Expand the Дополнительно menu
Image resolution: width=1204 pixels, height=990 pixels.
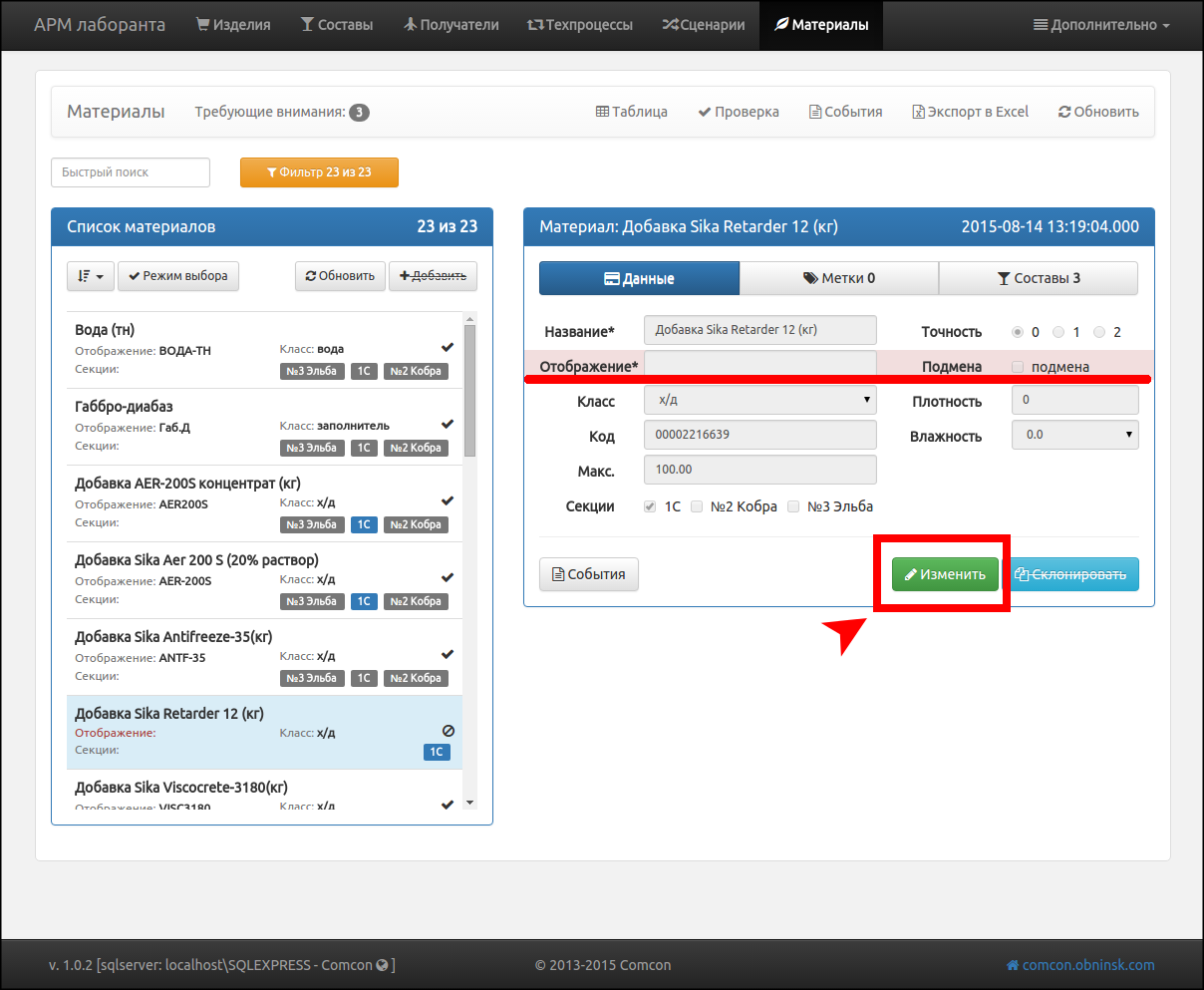click(x=1101, y=25)
